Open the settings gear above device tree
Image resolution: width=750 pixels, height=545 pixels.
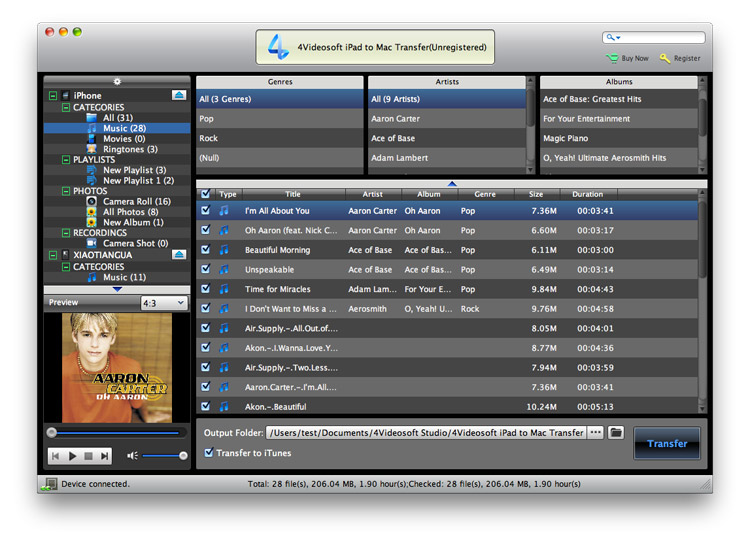117,81
